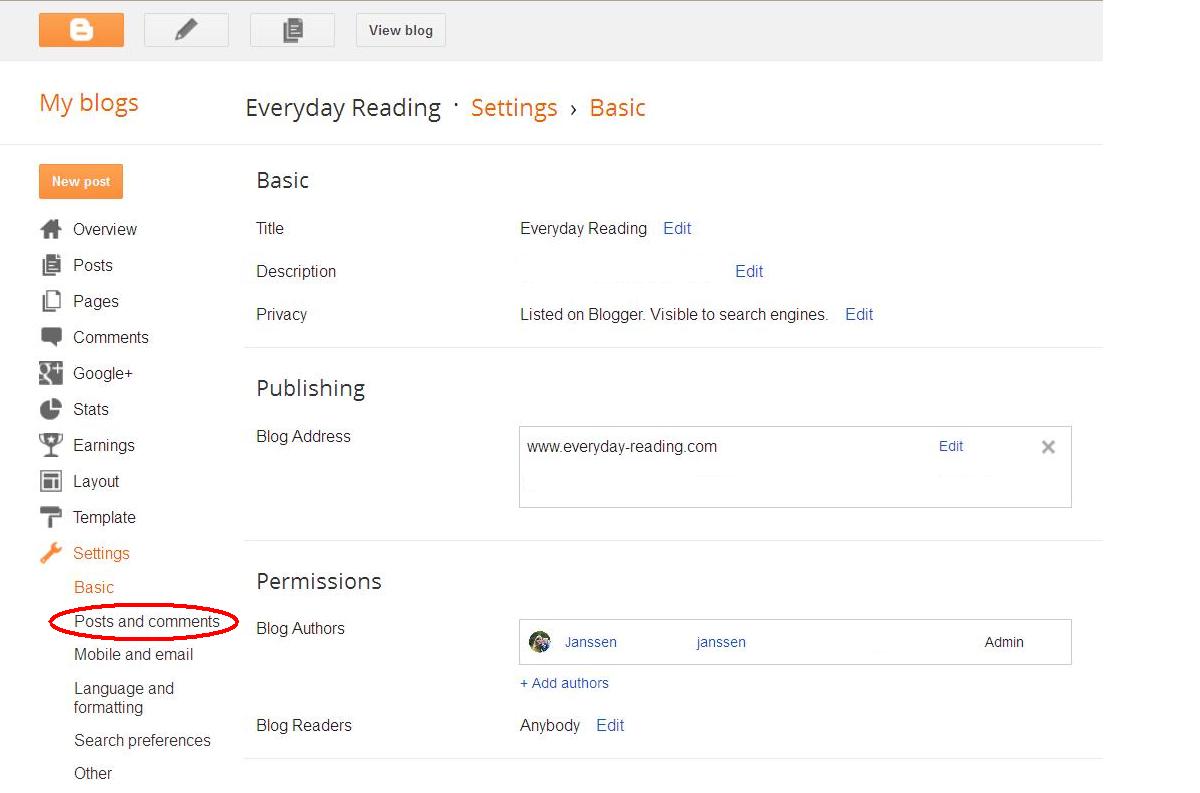Edit Blog Readers permission

pos(610,725)
